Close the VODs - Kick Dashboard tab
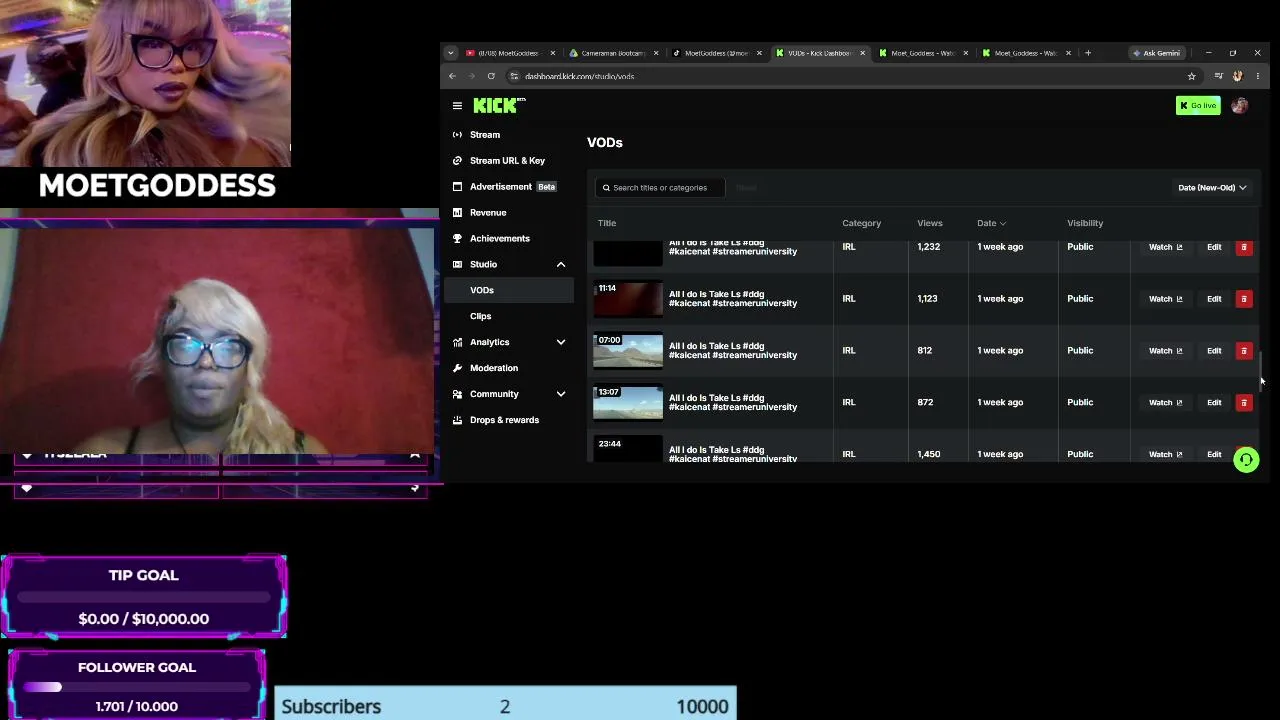This screenshot has width=1280, height=720. pos(862,53)
